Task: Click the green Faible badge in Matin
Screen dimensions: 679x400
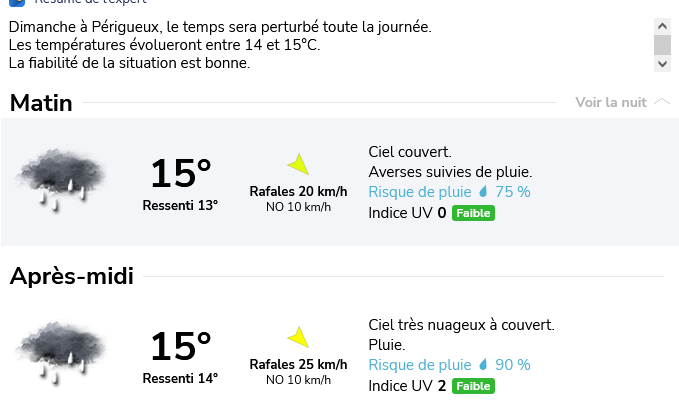Action: 473,213
